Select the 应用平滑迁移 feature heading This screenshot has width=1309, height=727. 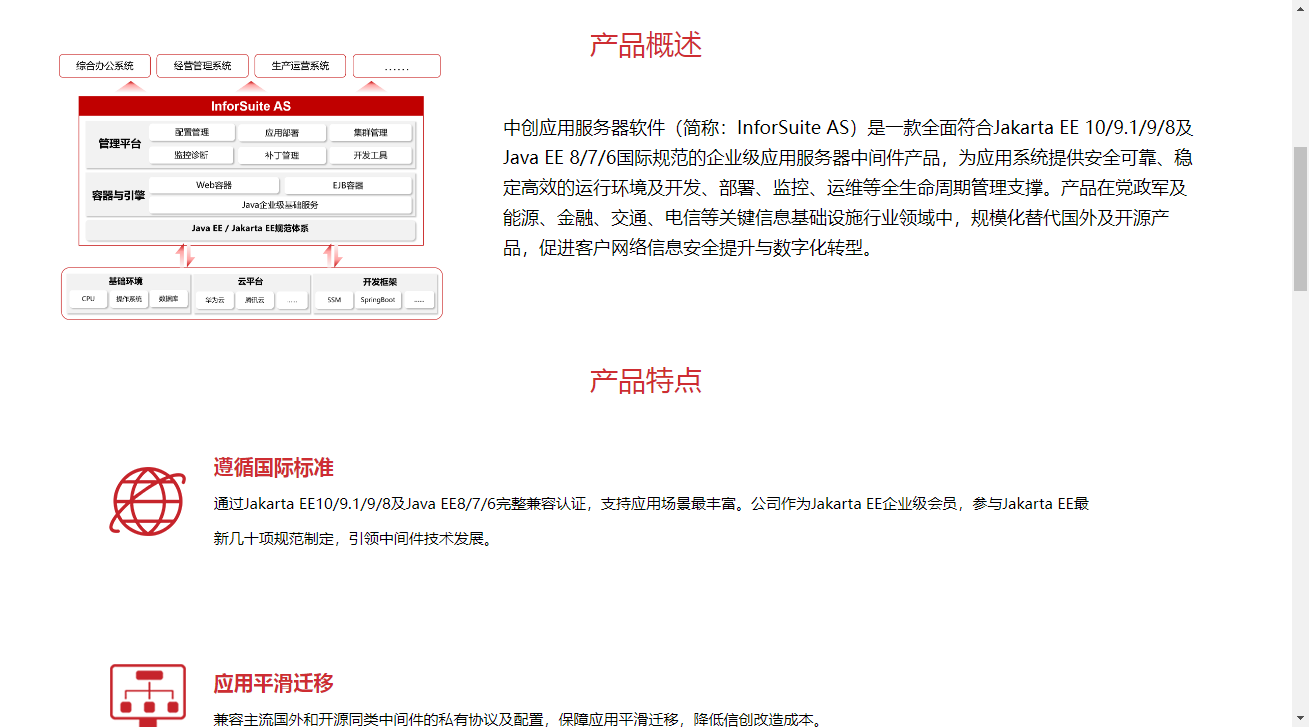273,684
